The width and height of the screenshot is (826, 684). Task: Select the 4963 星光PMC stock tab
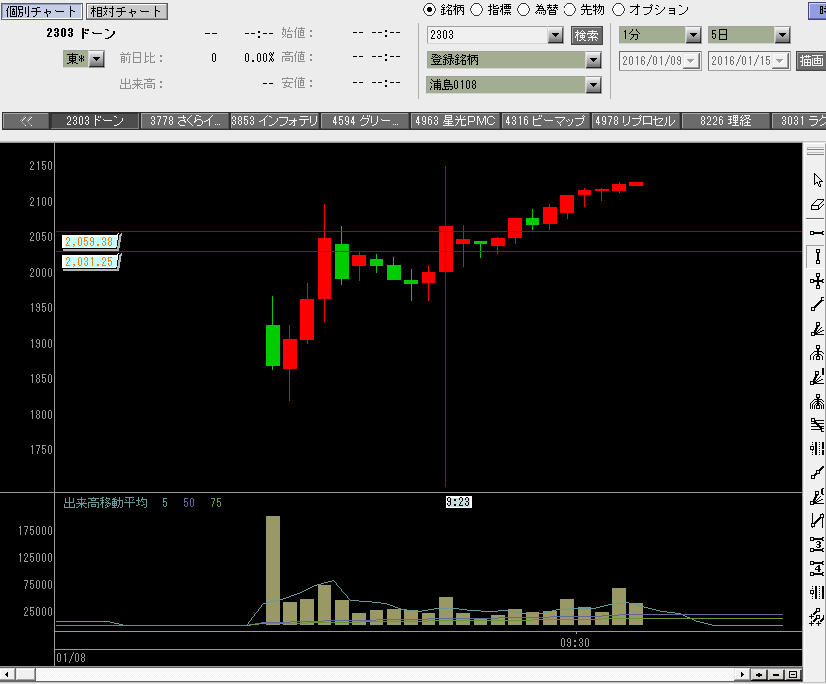pyautogui.click(x=456, y=121)
